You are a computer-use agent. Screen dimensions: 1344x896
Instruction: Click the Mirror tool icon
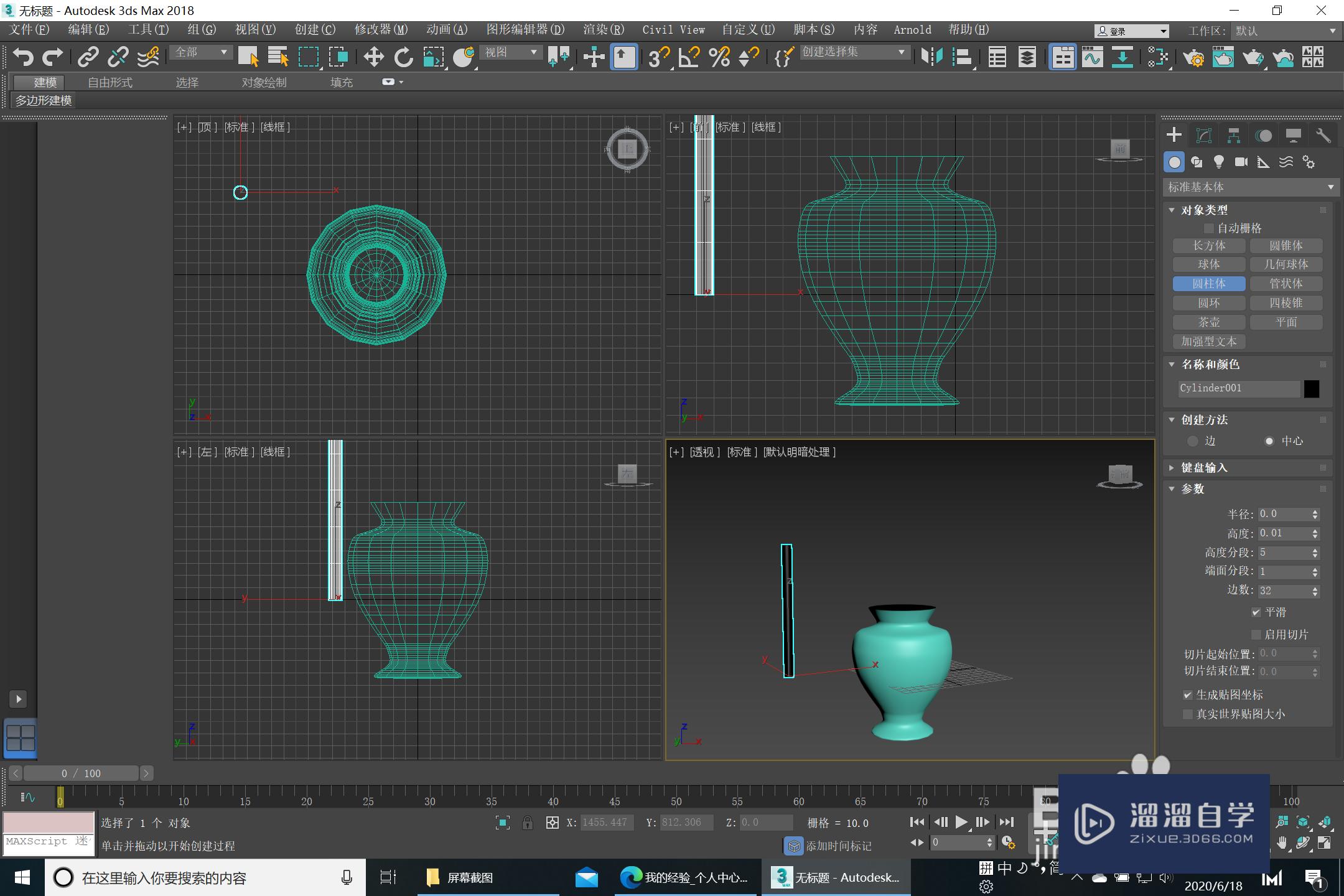click(x=931, y=57)
